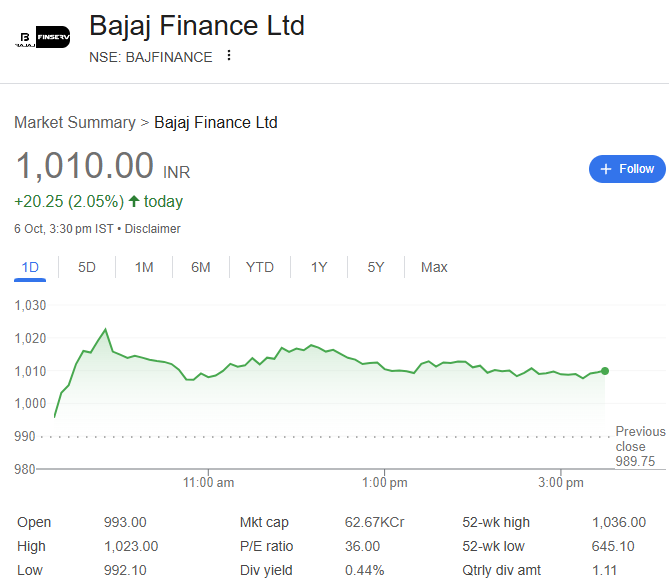Screen dimensions: 669x586
Task: Switch to the YTD chart tab
Action: tap(260, 267)
